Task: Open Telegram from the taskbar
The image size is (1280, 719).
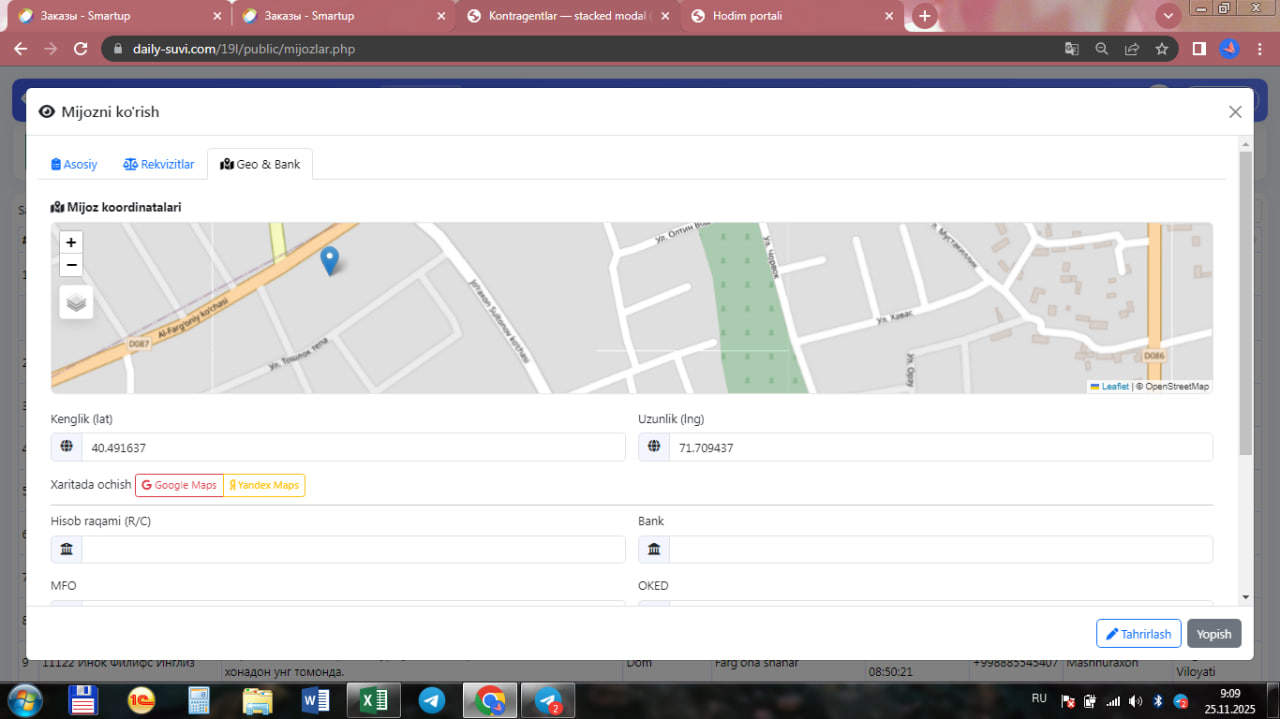Action: click(x=432, y=700)
